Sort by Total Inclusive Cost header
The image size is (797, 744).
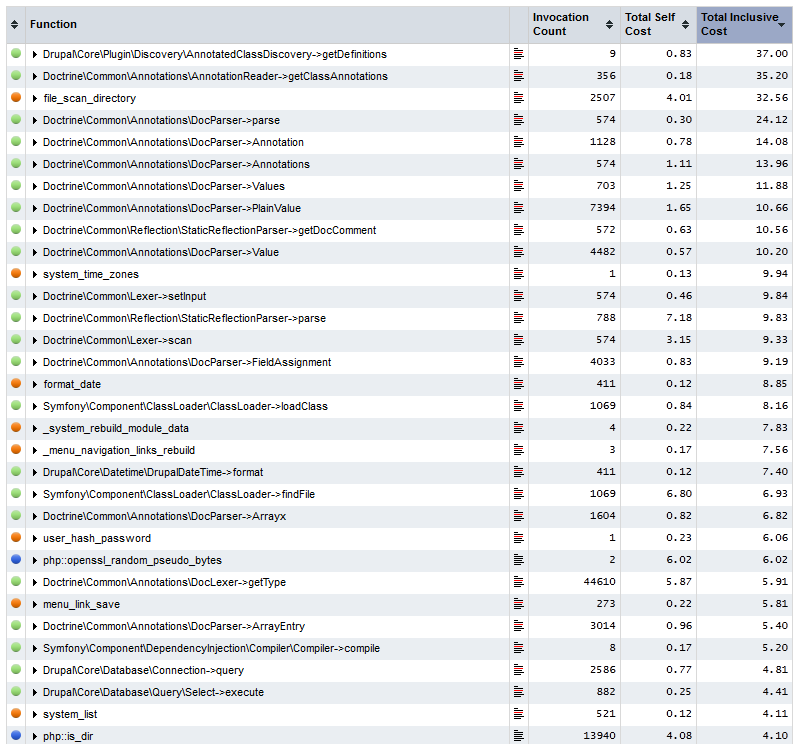[744, 24]
